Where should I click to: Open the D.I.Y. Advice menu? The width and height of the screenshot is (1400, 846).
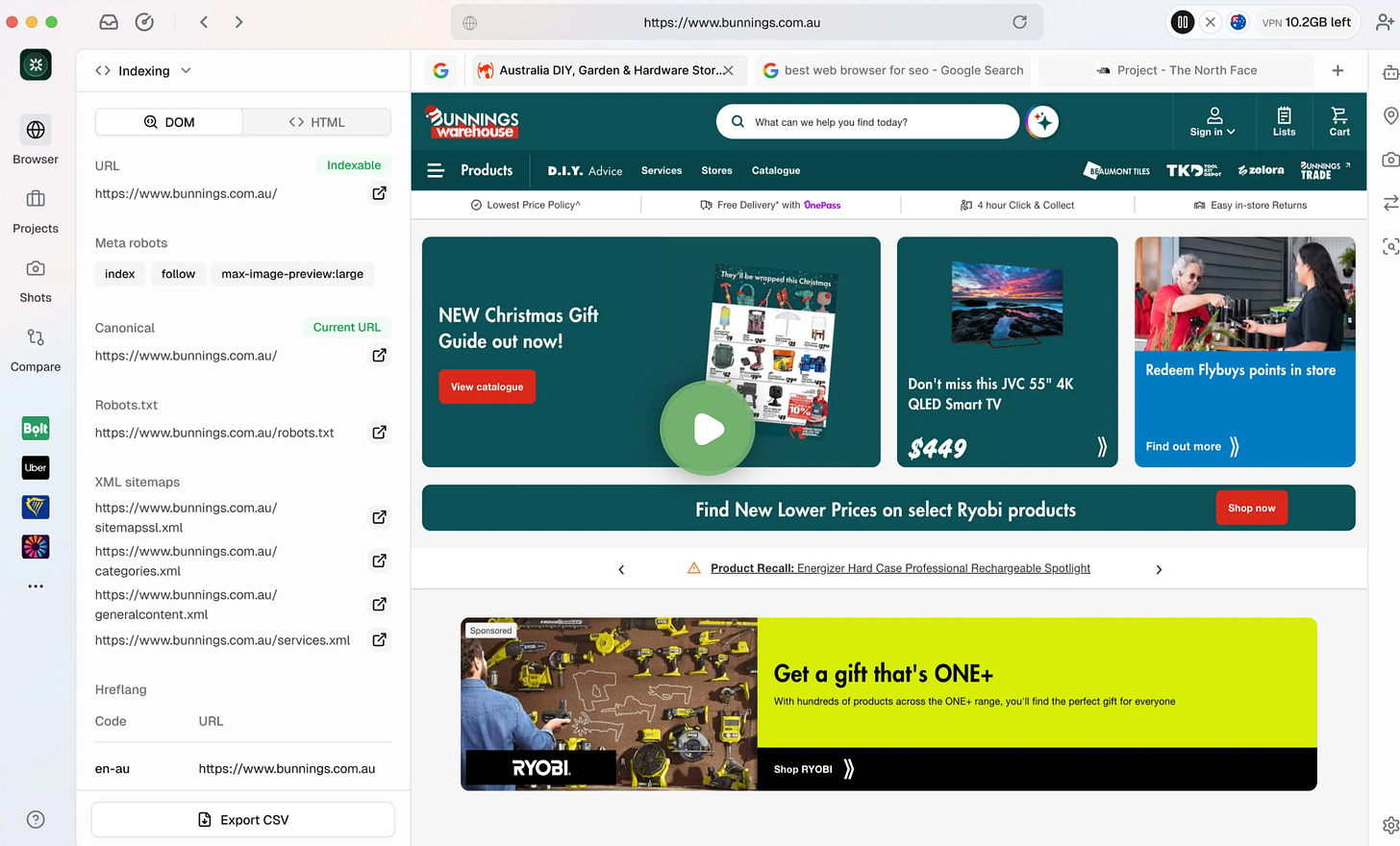(x=585, y=171)
